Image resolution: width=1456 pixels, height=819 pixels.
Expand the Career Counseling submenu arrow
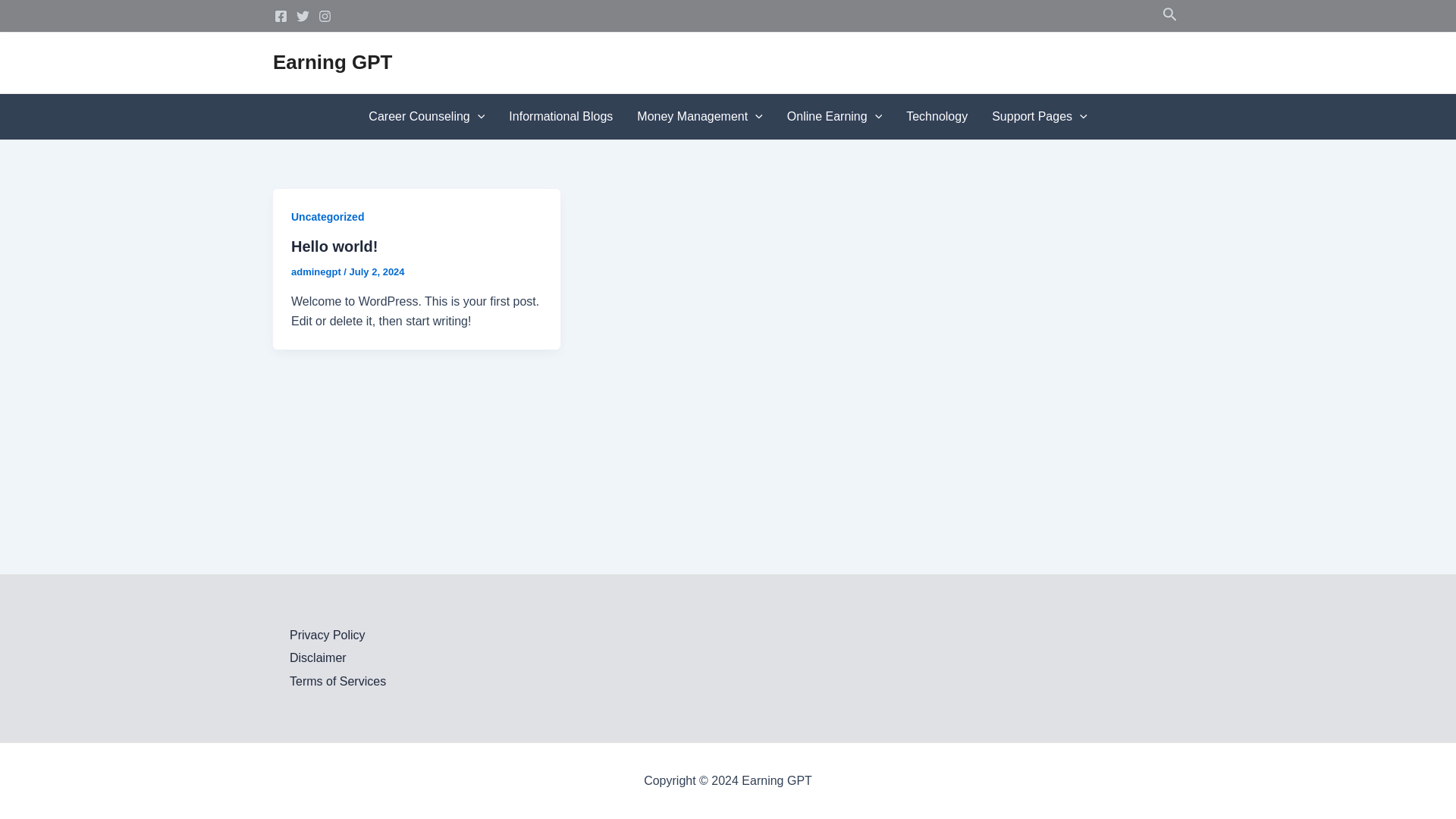481,117
